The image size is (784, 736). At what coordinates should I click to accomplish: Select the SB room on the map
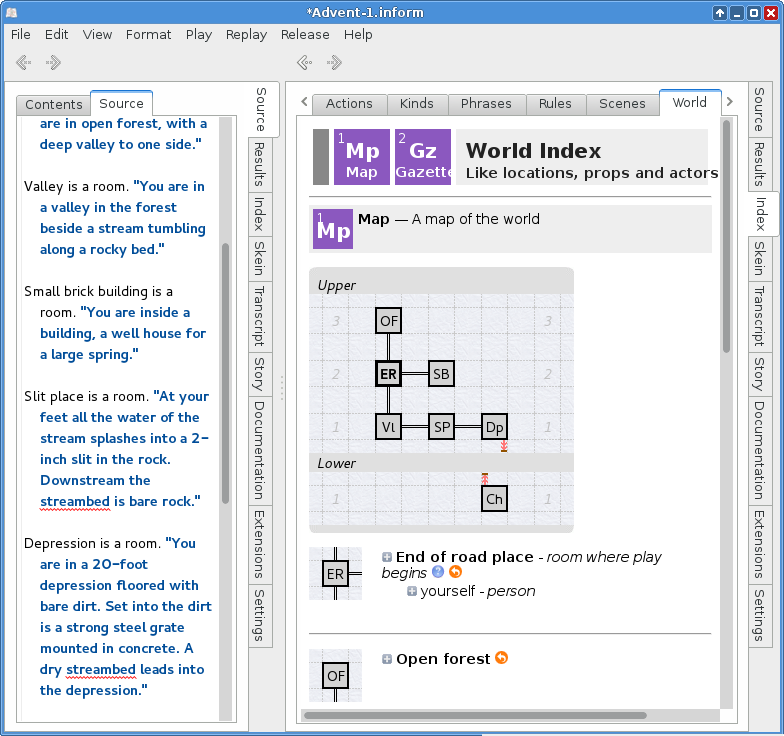tap(441, 374)
